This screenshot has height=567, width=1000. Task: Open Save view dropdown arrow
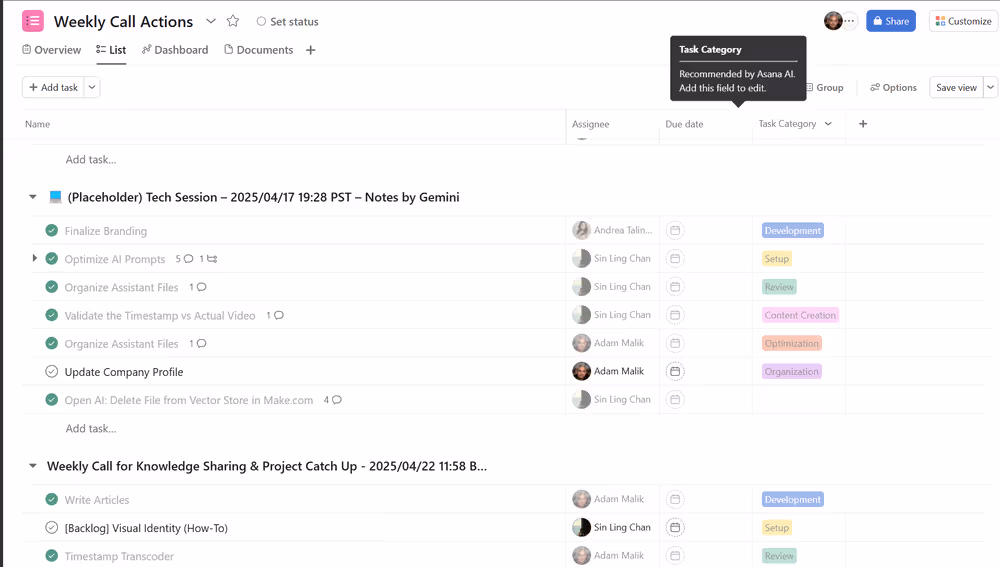[x=990, y=87]
